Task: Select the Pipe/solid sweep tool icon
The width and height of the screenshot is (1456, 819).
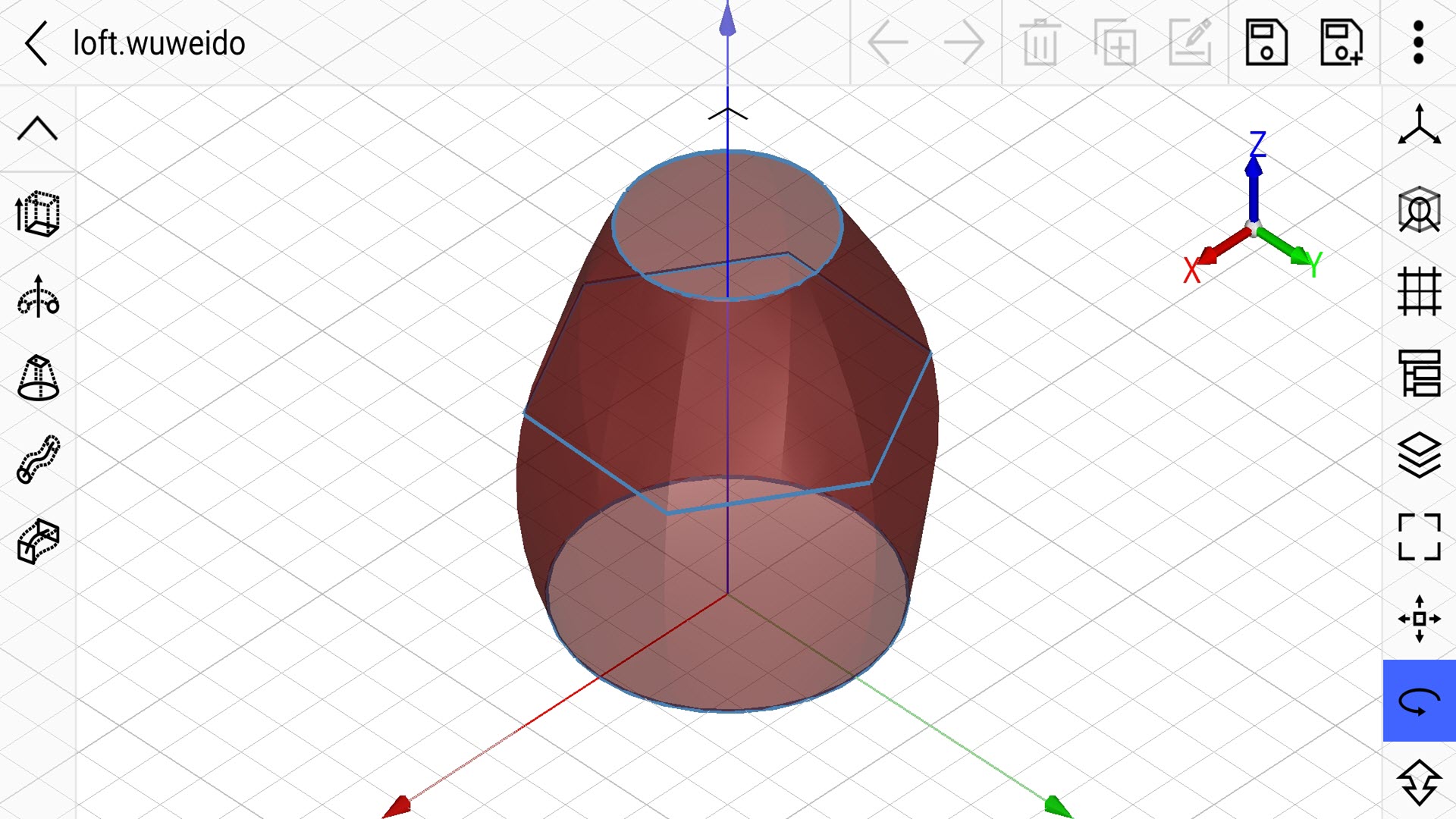Action: pyautogui.click(x=37, y=541)
